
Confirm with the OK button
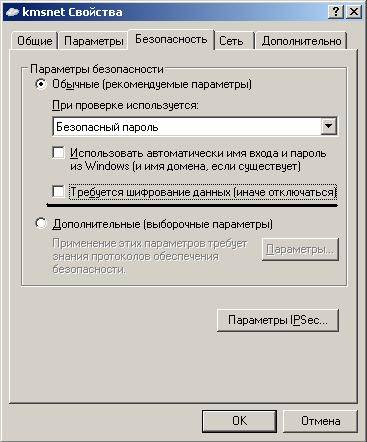point(239,421)
